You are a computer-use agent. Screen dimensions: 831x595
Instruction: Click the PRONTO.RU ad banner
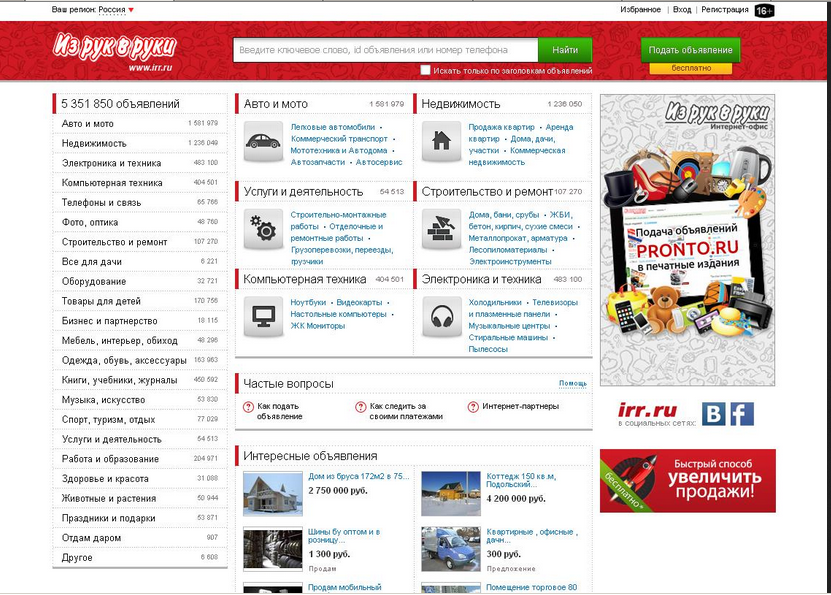[x=687, y=240]
